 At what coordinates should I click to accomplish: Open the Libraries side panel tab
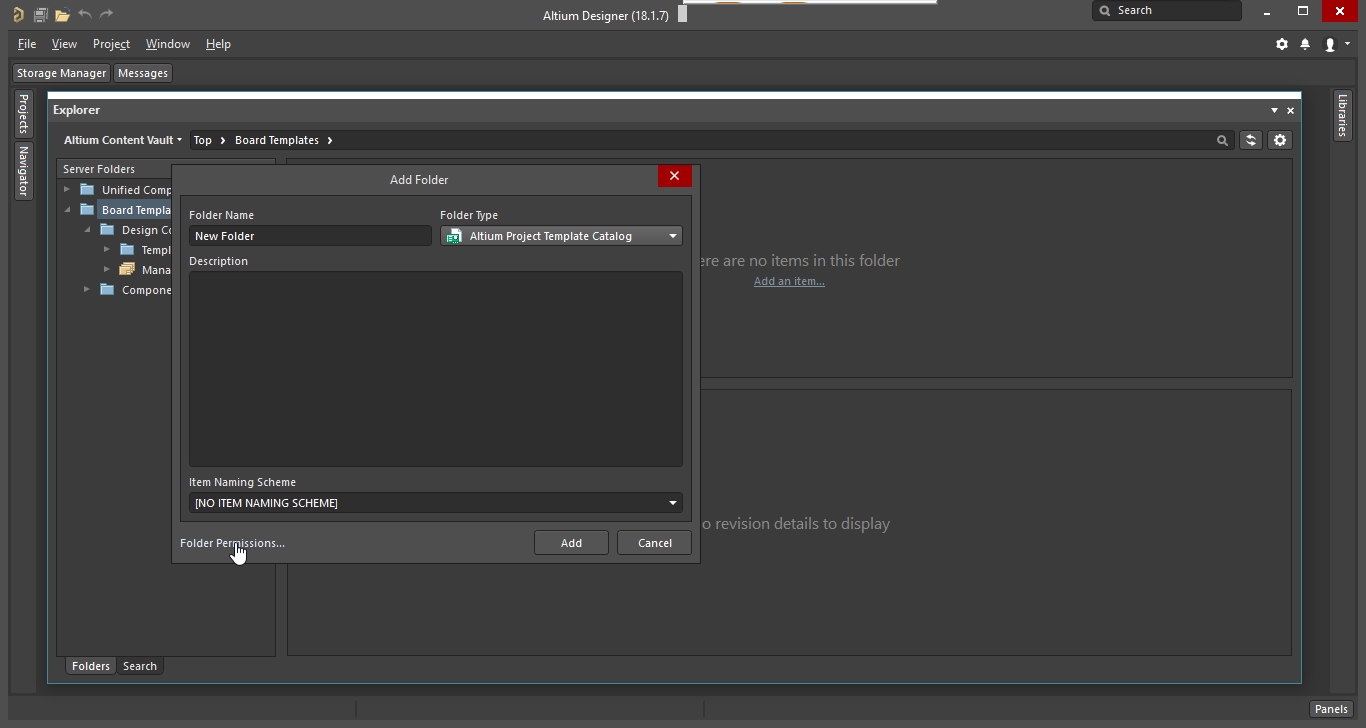[1342, 115]
